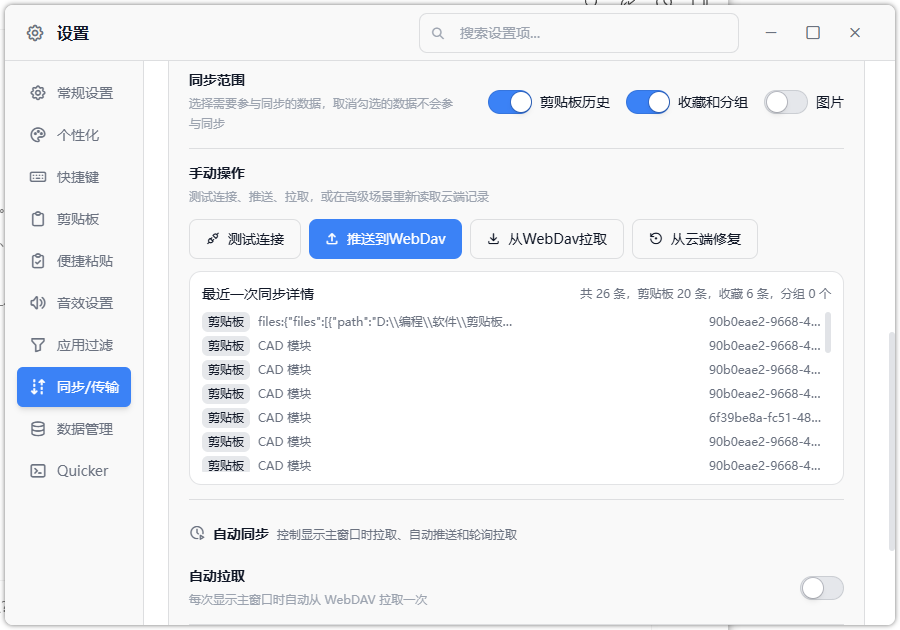Click the settings gear icon in title bar
This screenshot has width=900, height=630.
click(35, 33)
